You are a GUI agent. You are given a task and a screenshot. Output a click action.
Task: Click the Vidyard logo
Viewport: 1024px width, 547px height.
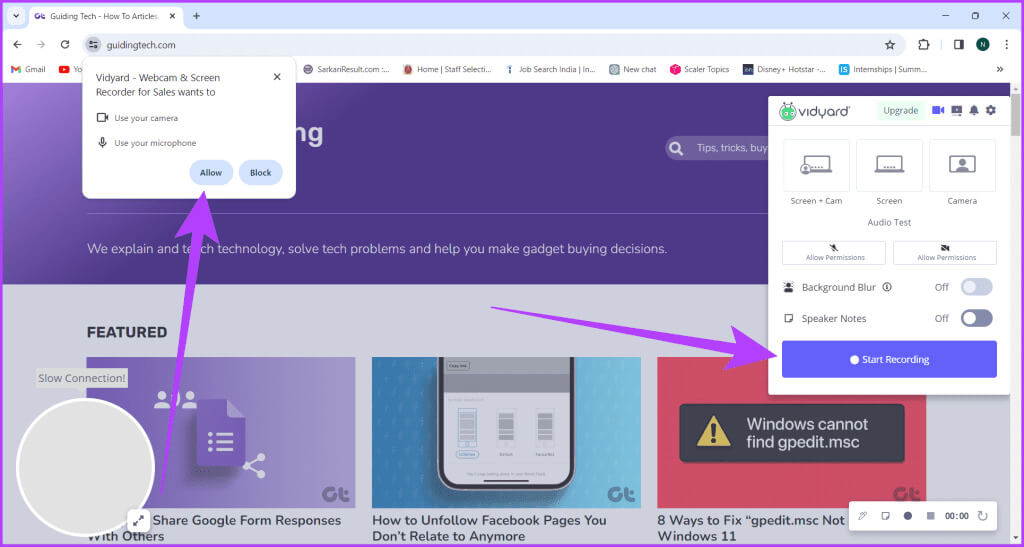[x=814, y=111]
